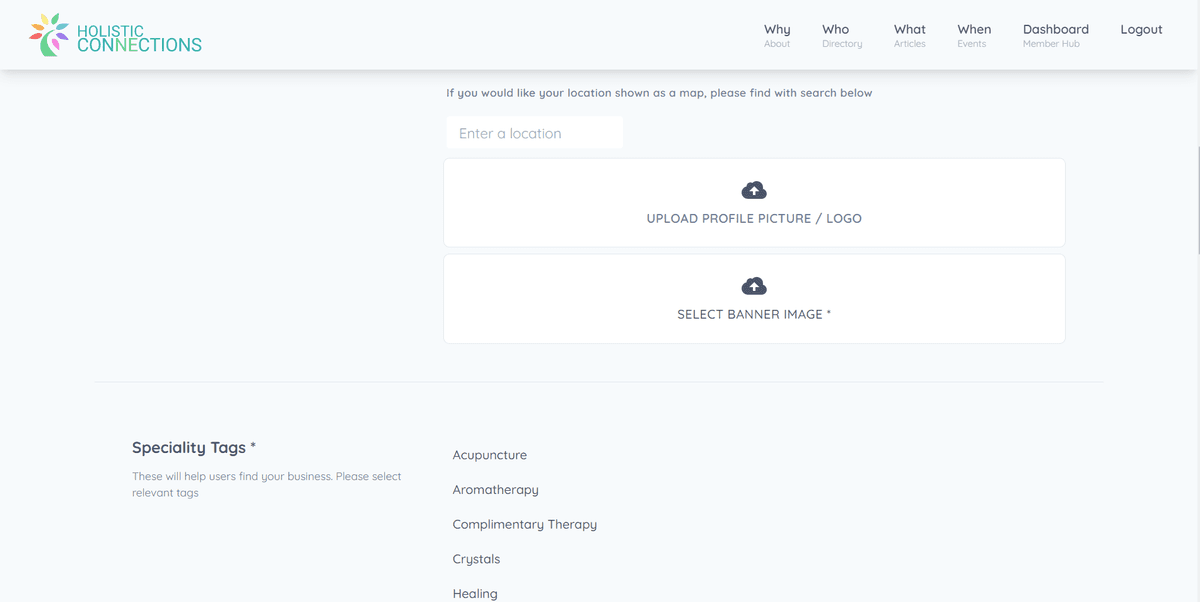Screen dimensions: 1200x602
Task: Open the When Events page
Action: tap(973, 35)
